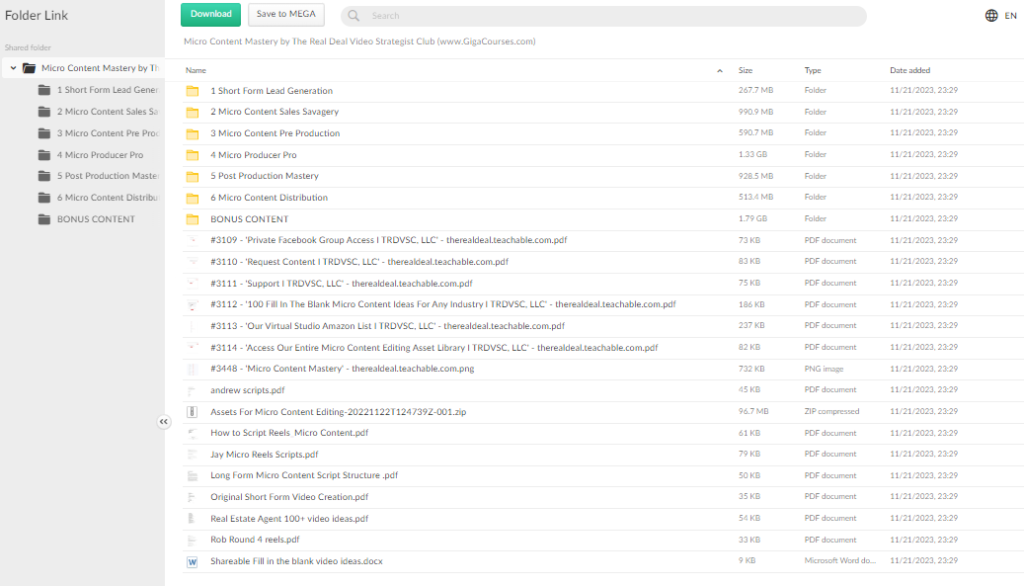Image resolution: width=1024 pixels, height=586 pixels.
Task: Click PDF icon next to Real Estate Agent file
Action: (192, 519)
